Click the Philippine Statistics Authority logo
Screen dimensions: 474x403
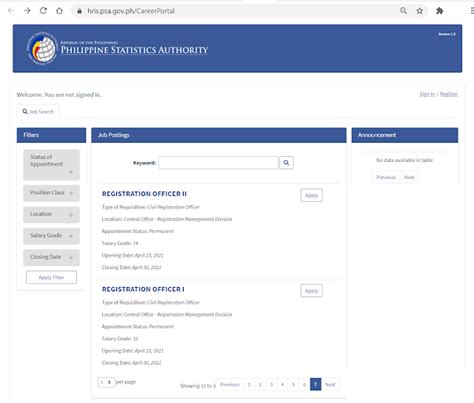click(42, 48)
